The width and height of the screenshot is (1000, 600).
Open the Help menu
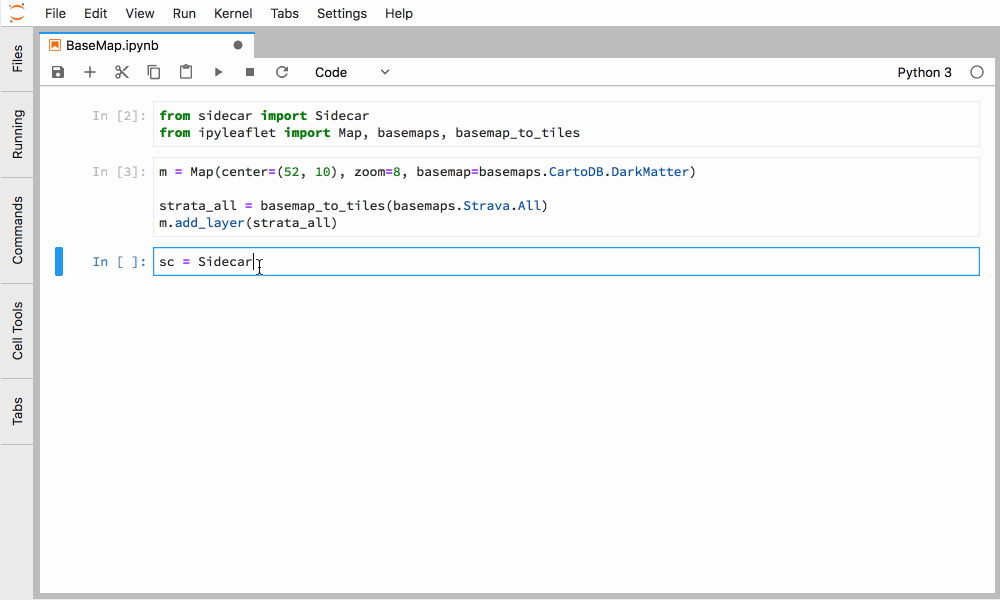(399, 13)
